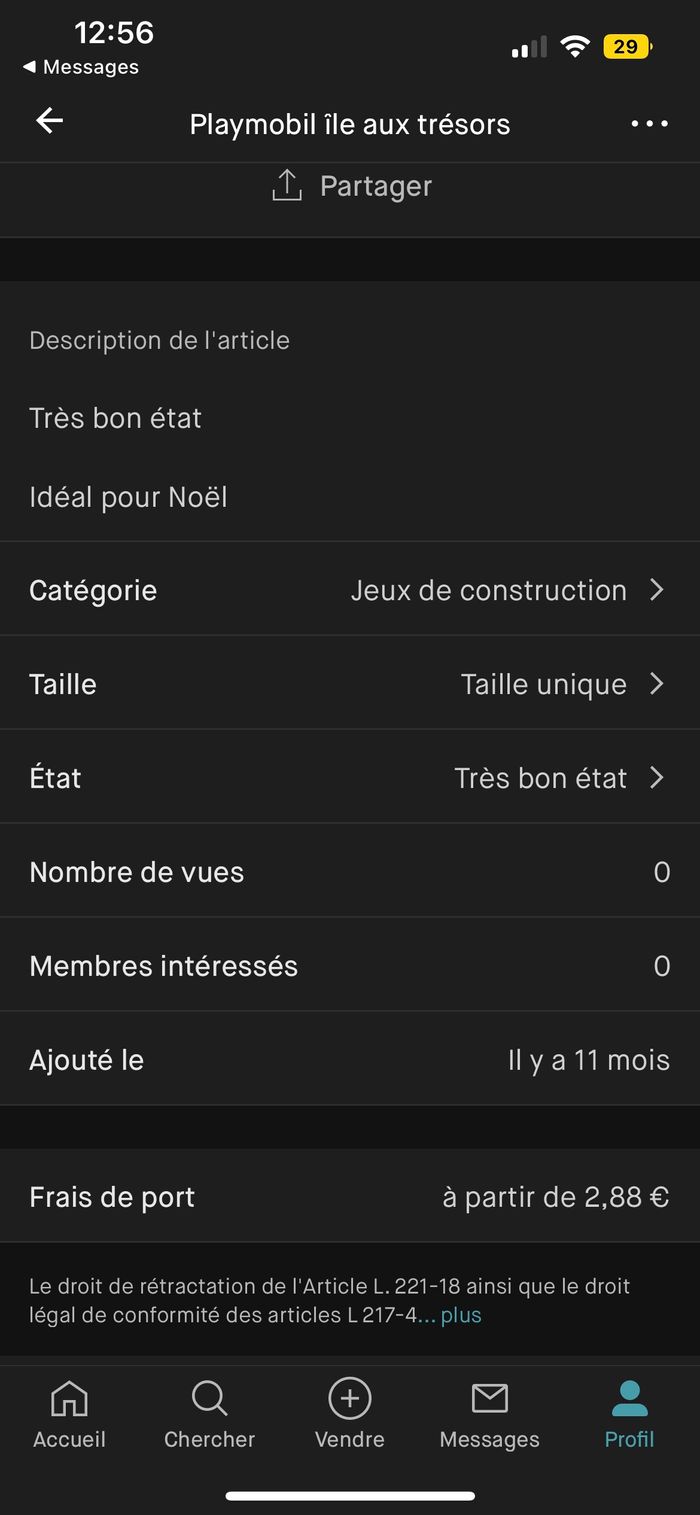Screen dimensions: 700x1515
Task: Tap the Vendre tab label
Action: tap(350, 1439)
